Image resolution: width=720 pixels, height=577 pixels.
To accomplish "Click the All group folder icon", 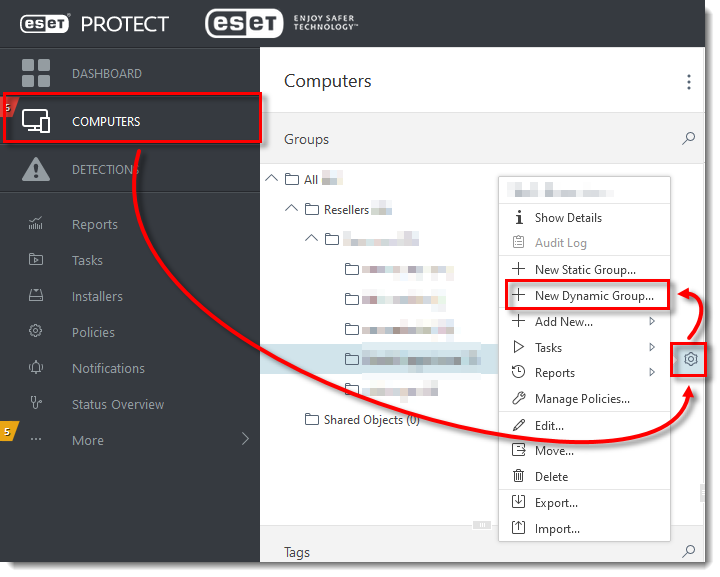I will tap(292, 179).
